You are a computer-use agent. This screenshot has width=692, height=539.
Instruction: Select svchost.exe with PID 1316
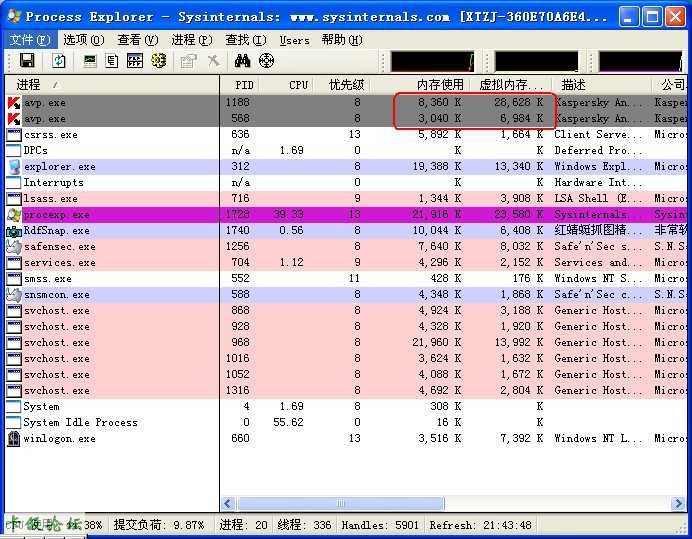346,391
